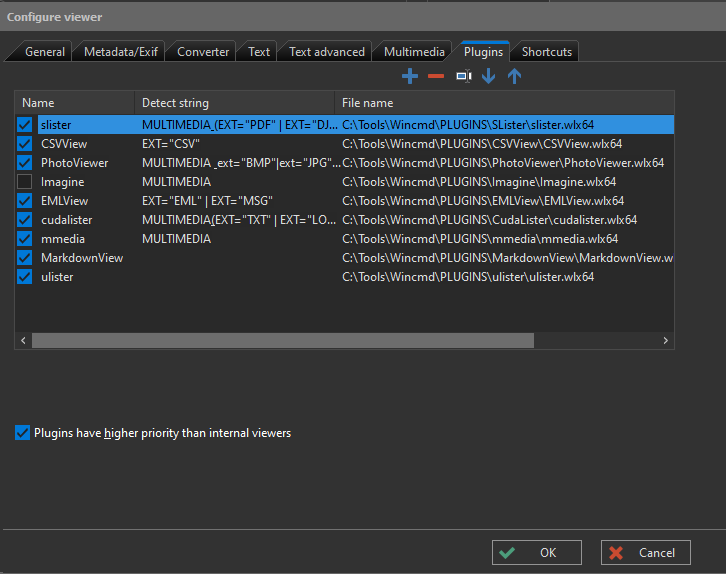Select the Plugins tab
Viewport: 726px width, 574px height.
(483, 51)
